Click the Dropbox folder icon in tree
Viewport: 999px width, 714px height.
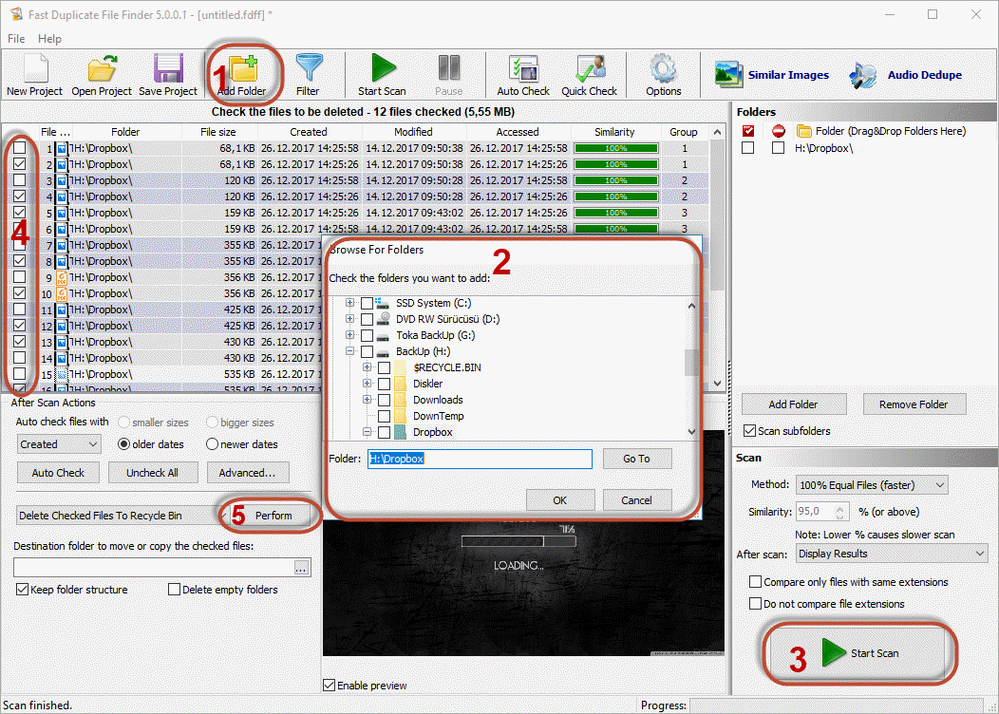pos(401,432)
